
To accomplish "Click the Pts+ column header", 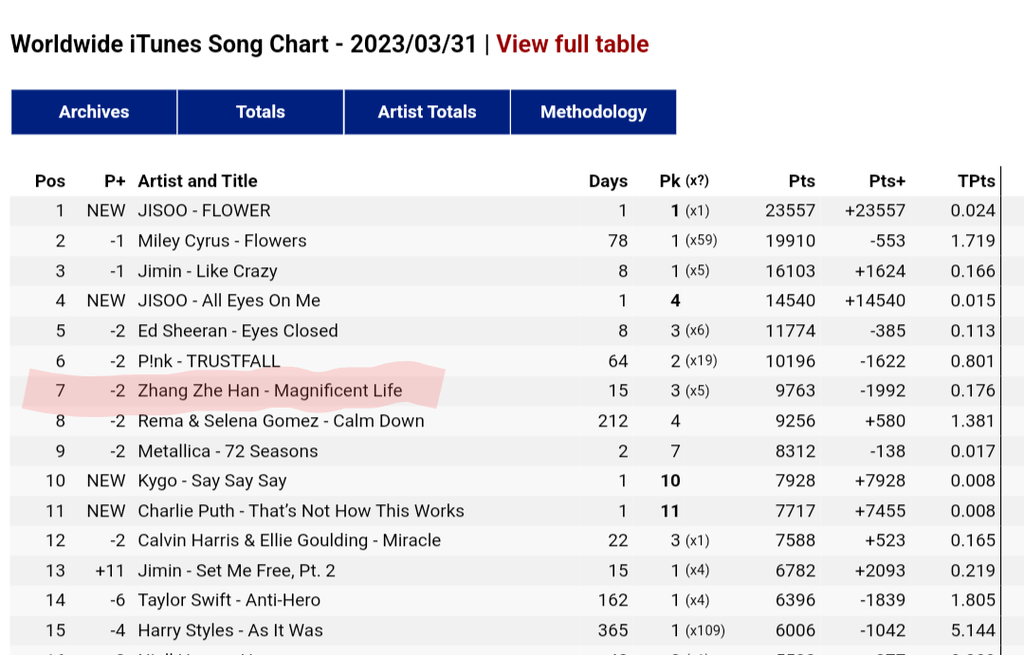I will [887, 181].
